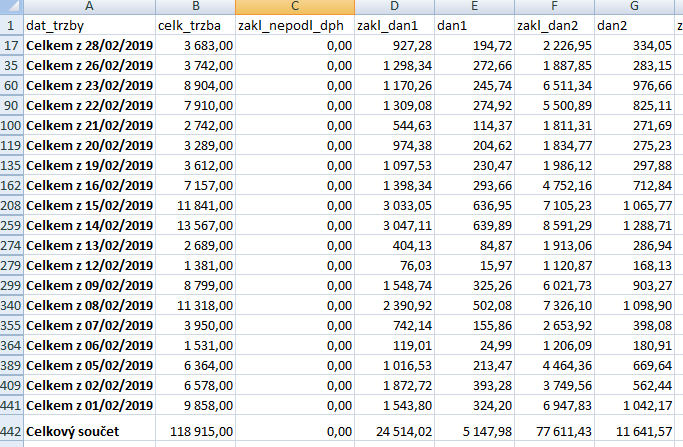Click cell Celkem z 28/02/2019
This screenshot has height=447, width=683.
[89, 46]
